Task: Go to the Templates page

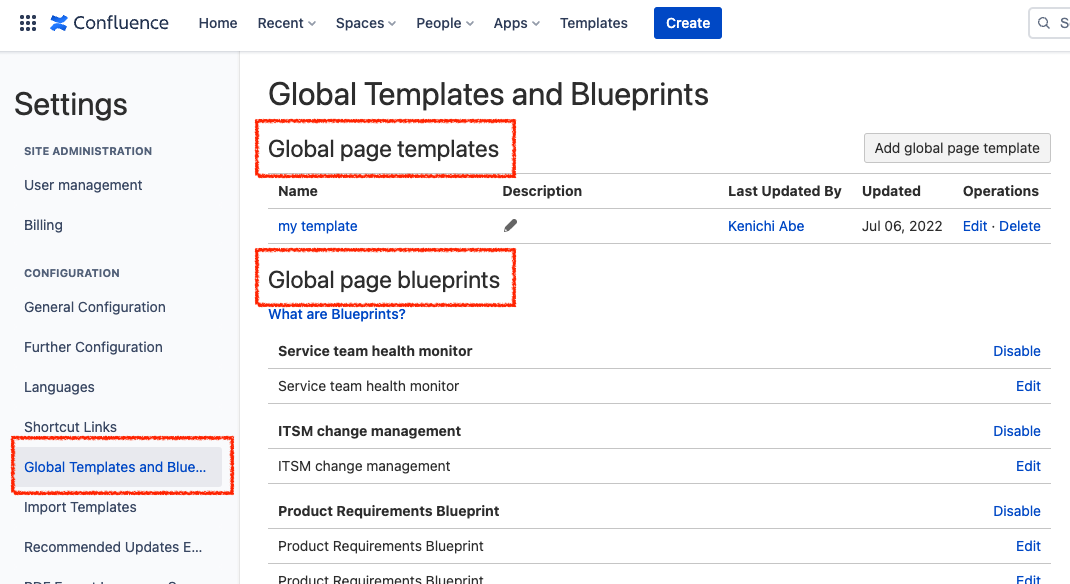Action: [x=593, y=22]
